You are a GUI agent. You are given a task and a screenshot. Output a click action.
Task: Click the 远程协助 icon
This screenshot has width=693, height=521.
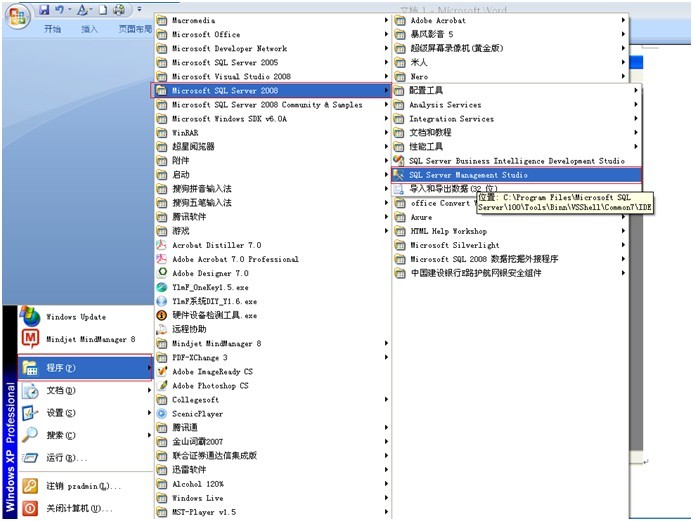162,329
